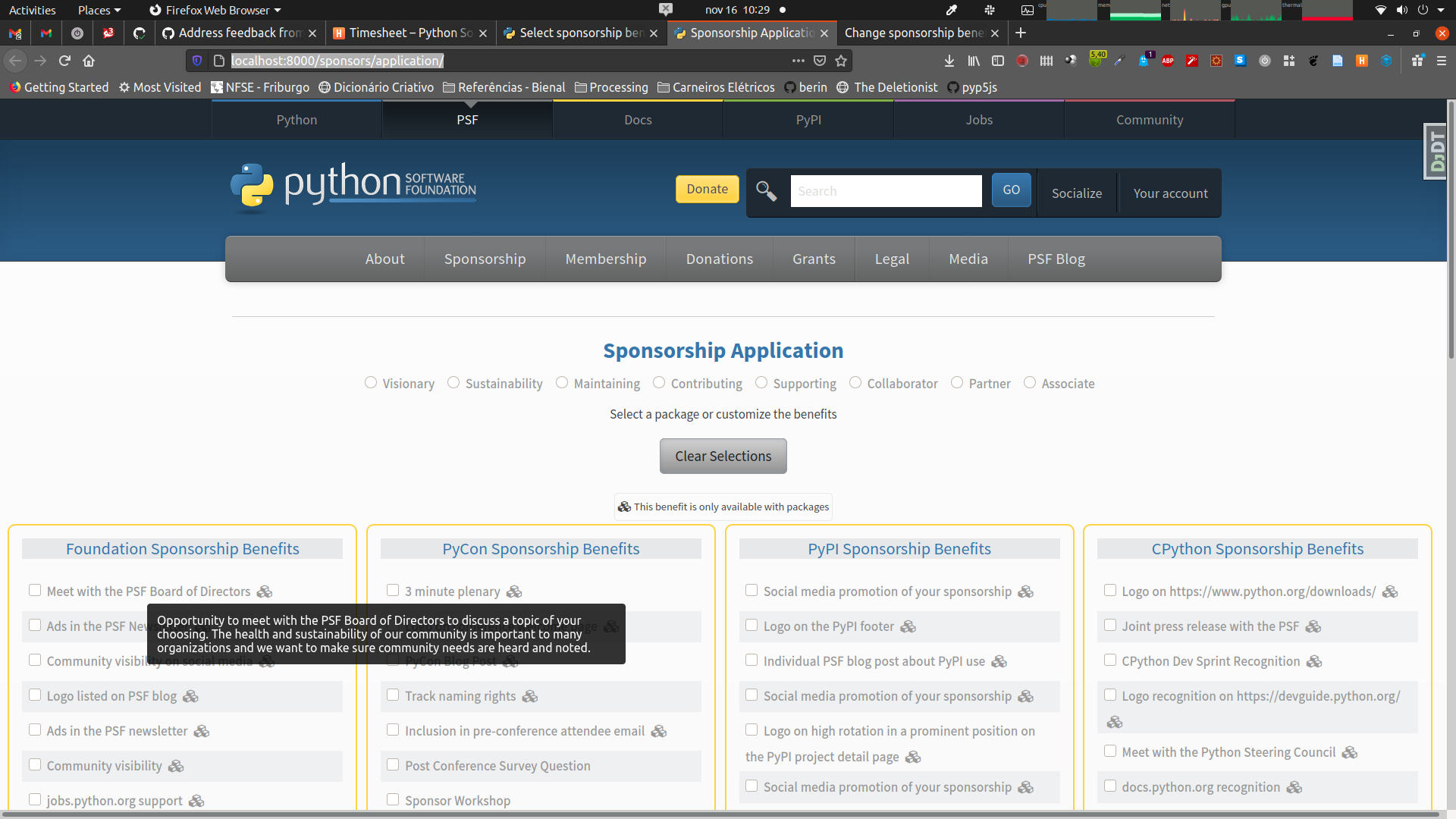The height and width of the screenshot is (819, 1456).
Task: Click the home button in the browser toolbar
Action: [89, 61]
